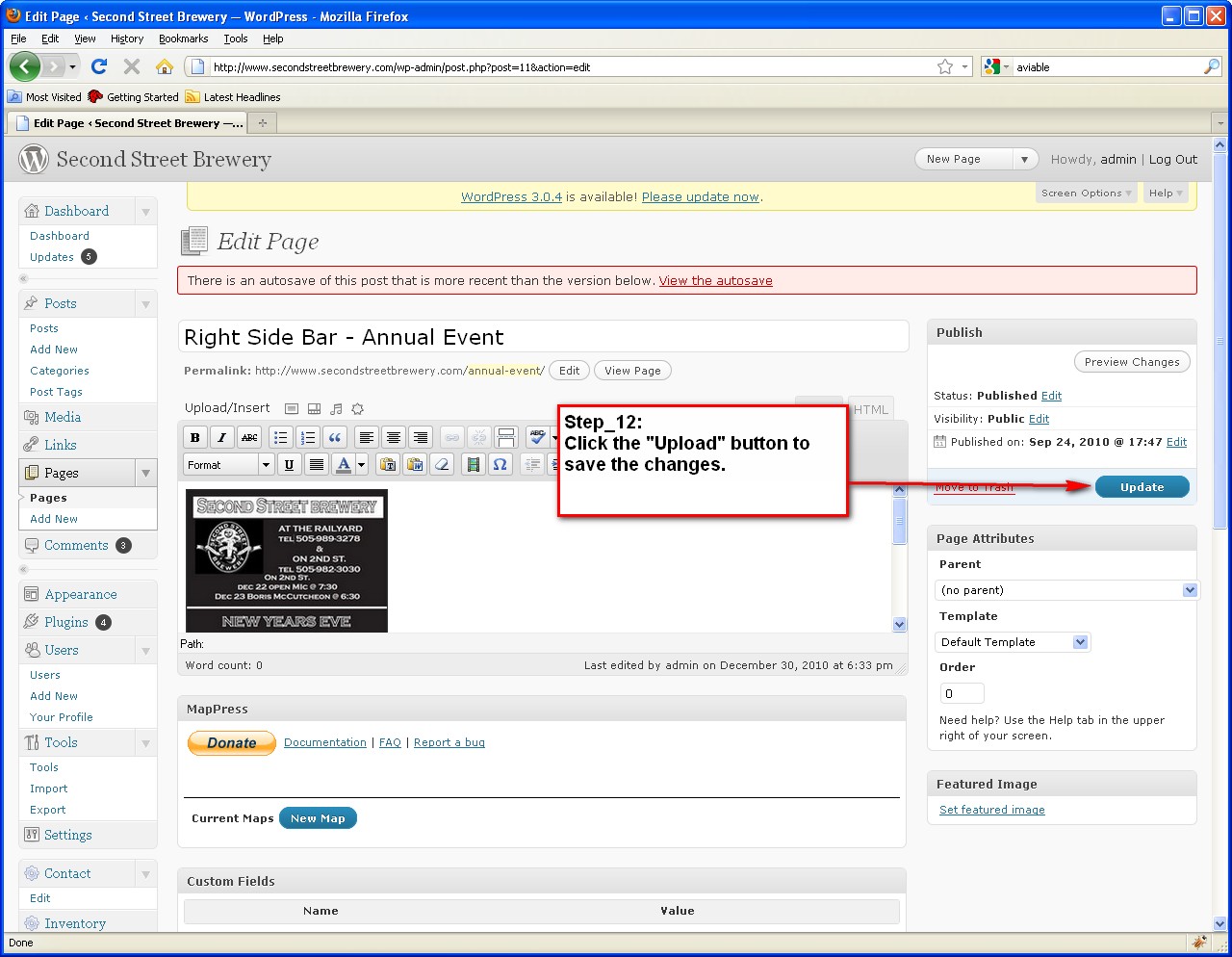
Task: Justify text with align full
Action: tap(316, 464)
